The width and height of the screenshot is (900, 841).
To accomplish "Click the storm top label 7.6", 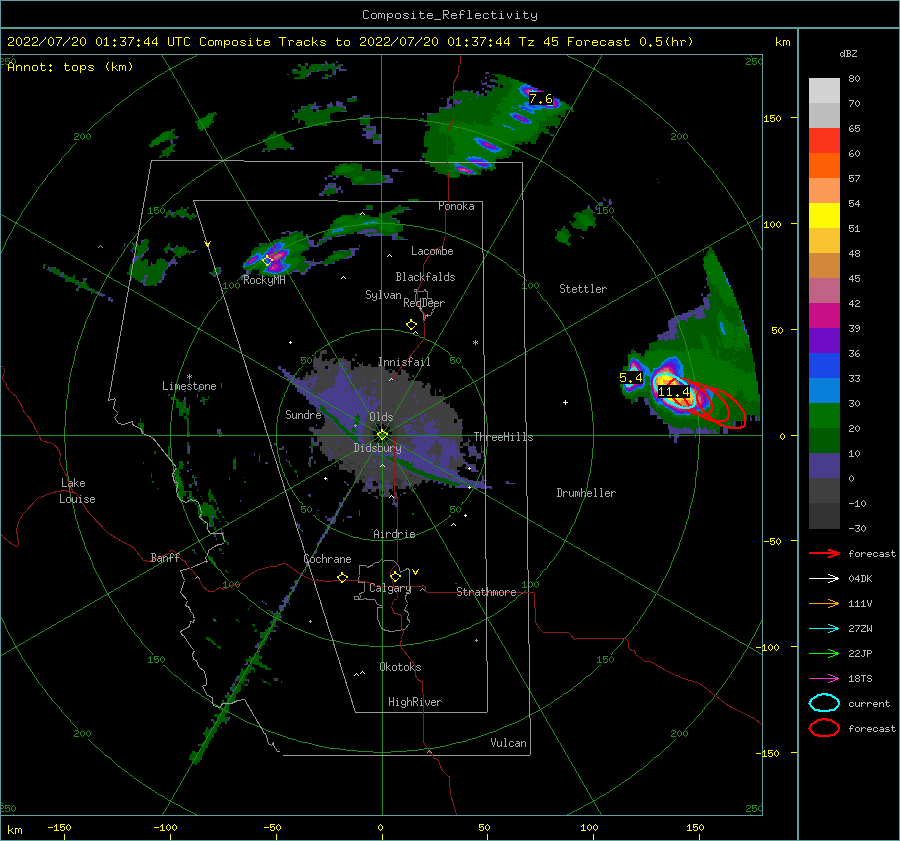I will [x=541, y=99].
